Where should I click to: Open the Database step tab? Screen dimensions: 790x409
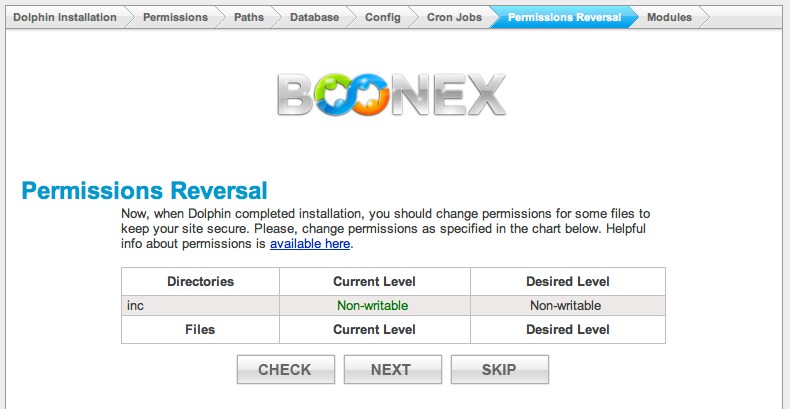pyautogui.click(x=314, y=17)
